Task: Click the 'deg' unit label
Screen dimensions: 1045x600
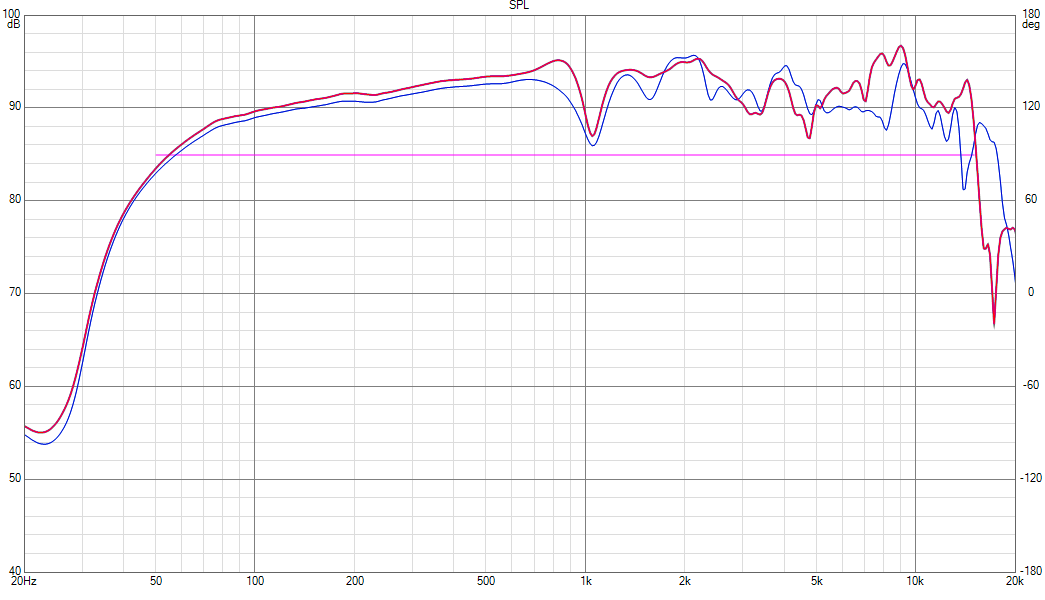Action: [x=1030, y=25]
